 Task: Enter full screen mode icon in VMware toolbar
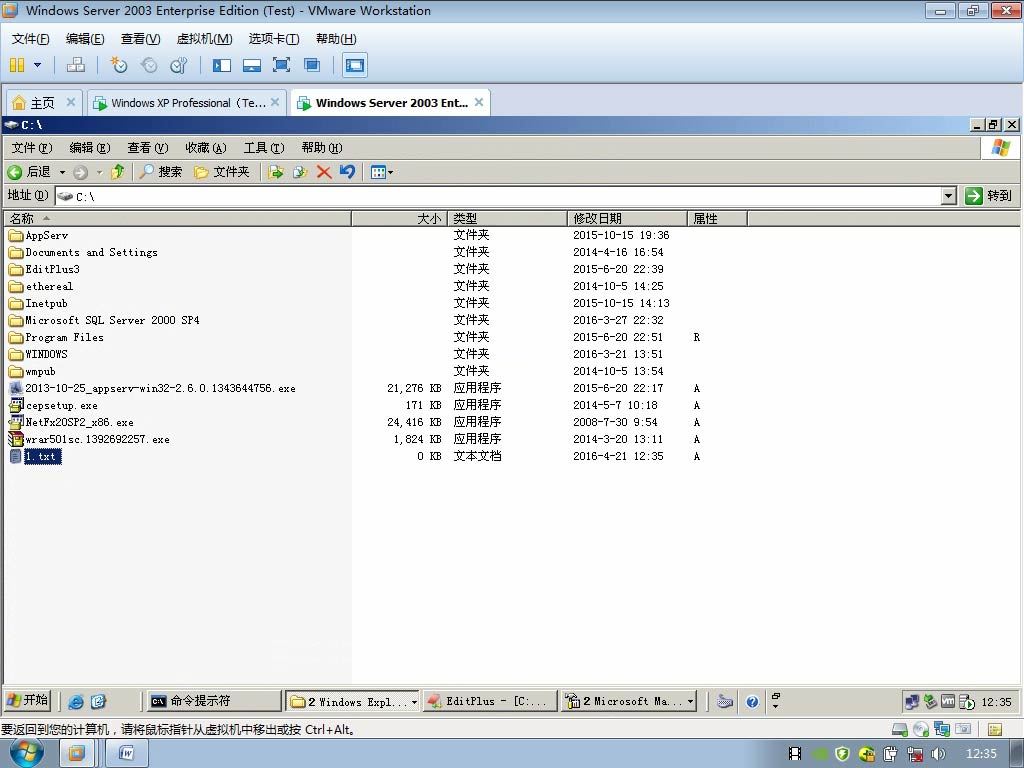[281, 65]
